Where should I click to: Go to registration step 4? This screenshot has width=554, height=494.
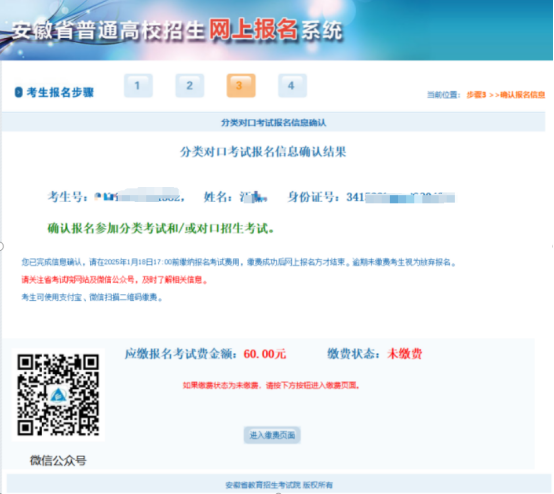[x=292, y=86]
